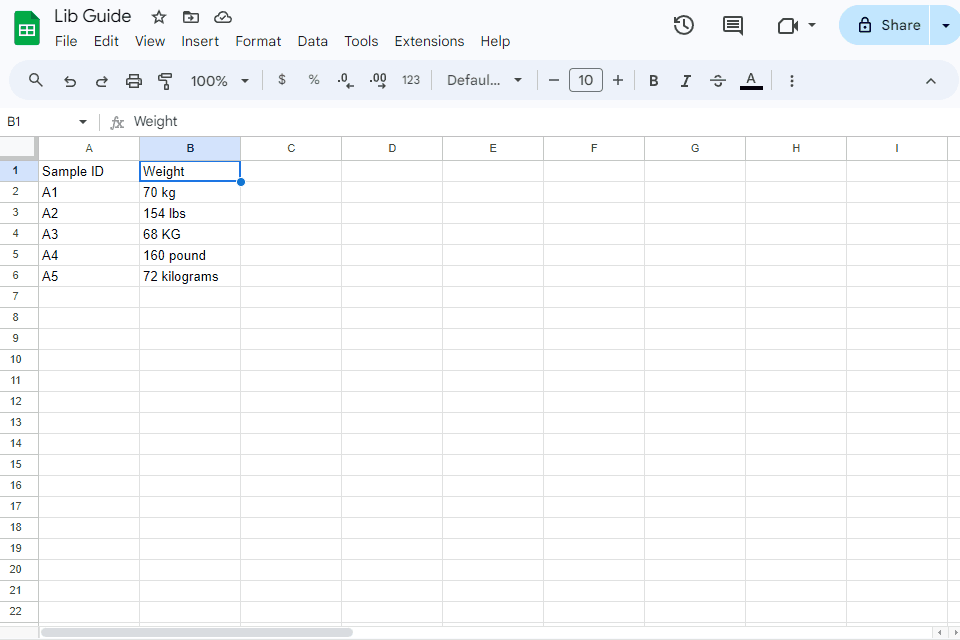Select the cell containing 154 lbs
The image size is (960, 640).
190,213
